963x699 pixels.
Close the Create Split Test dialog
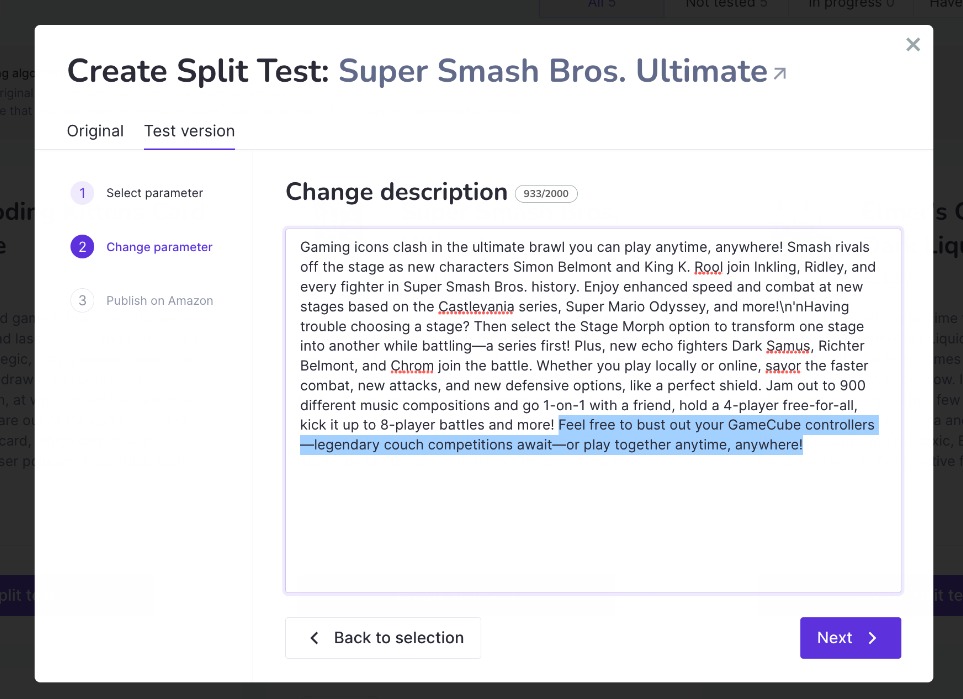913,44
